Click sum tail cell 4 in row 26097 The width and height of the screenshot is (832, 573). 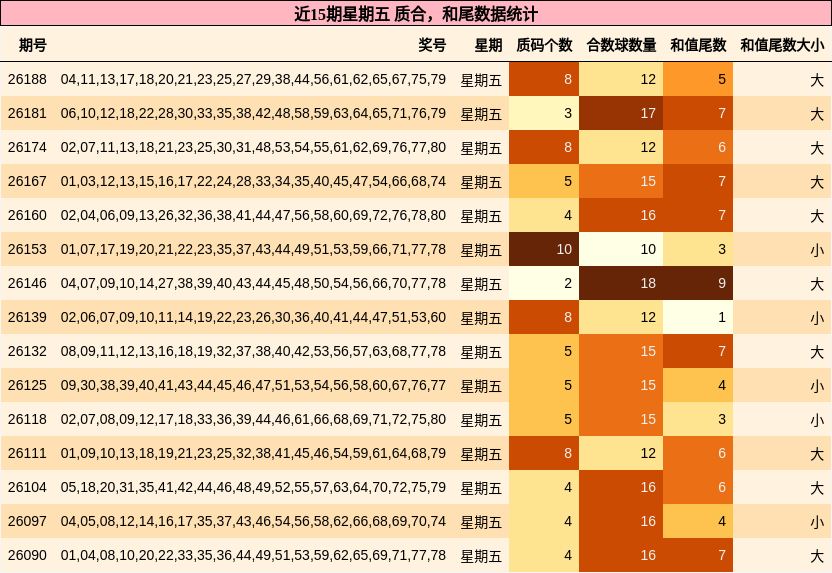698,521
